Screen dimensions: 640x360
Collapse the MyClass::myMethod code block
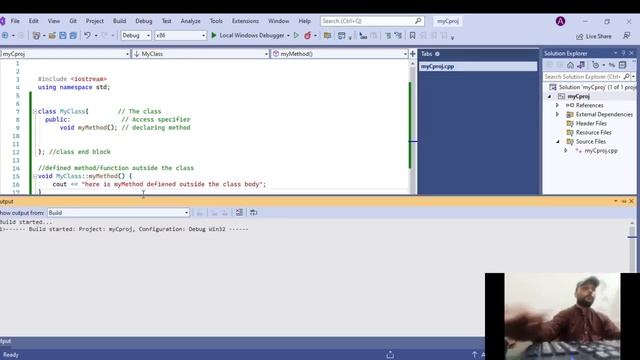pyautogui.click(x=35, y=176)
